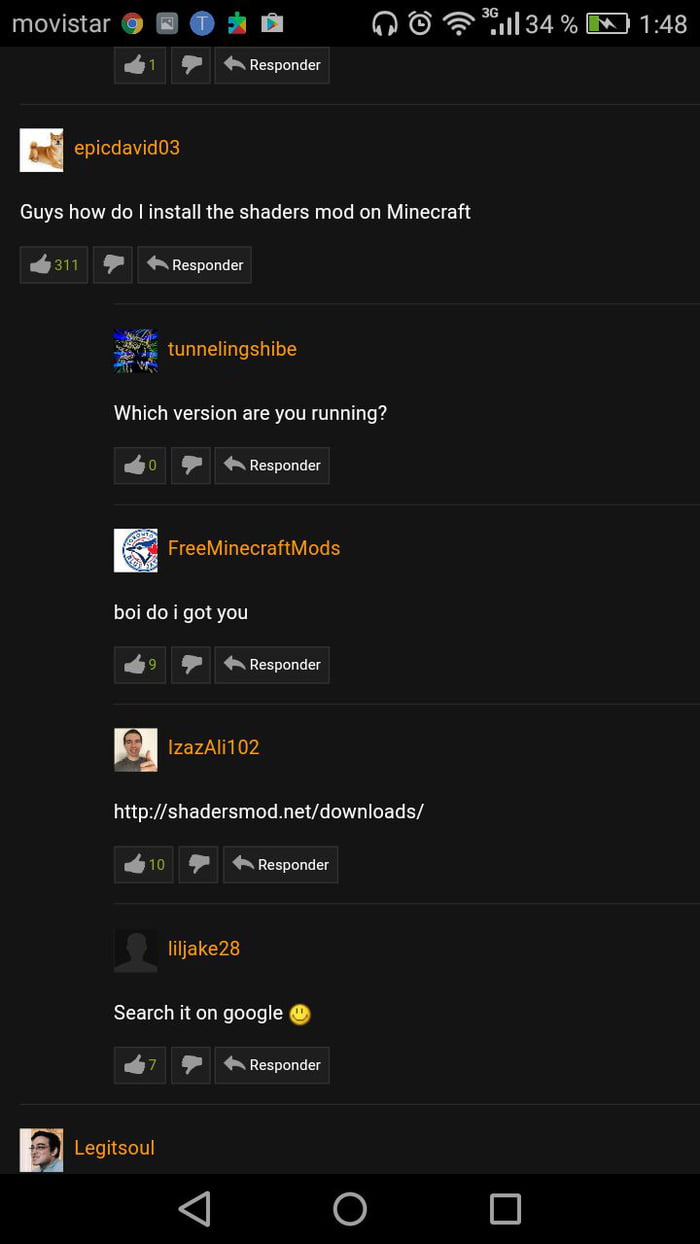
Task: Open the shadersmod.net downloads link
Action: point(269,811)
